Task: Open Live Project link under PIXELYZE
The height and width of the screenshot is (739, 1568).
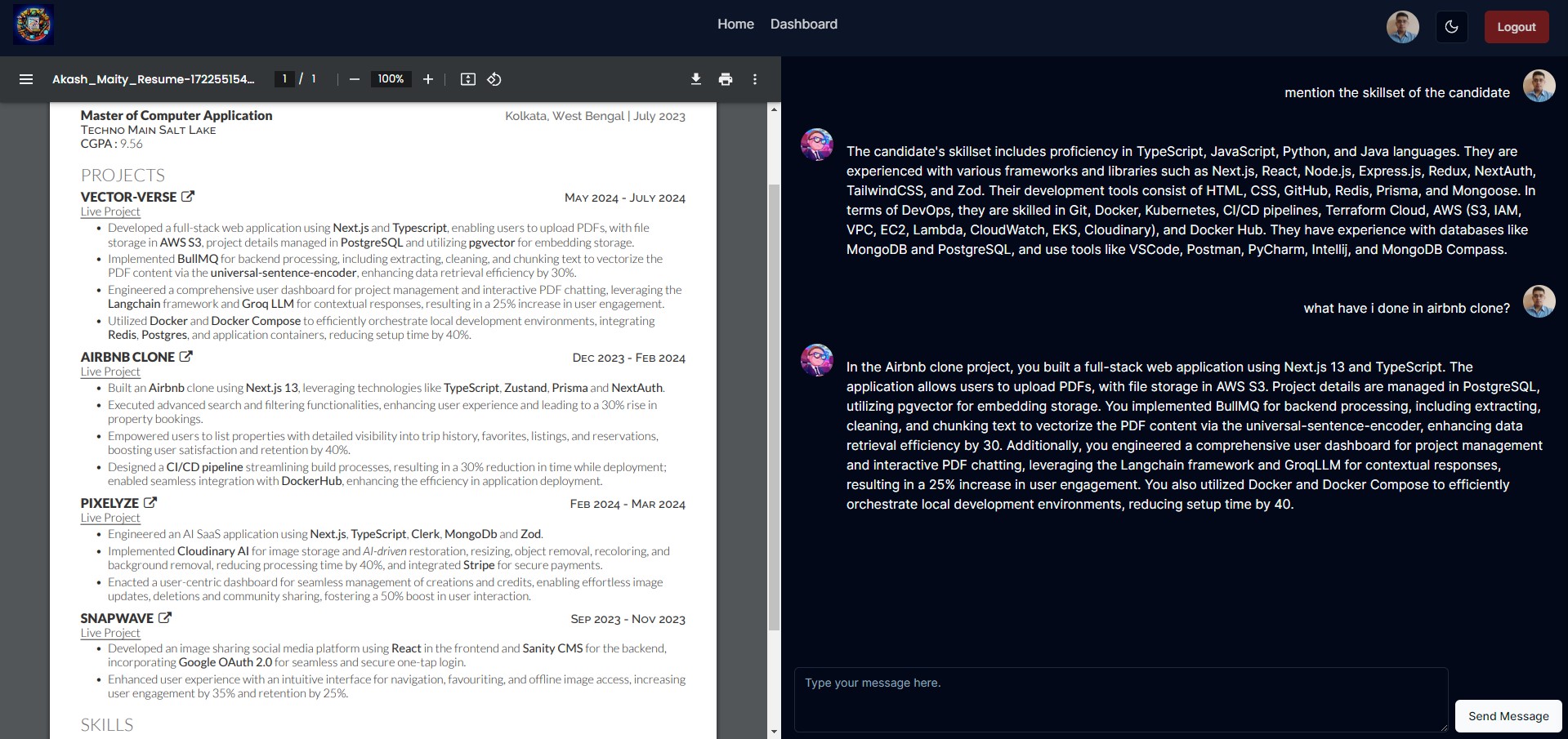Action: click(x=110, y=518)
